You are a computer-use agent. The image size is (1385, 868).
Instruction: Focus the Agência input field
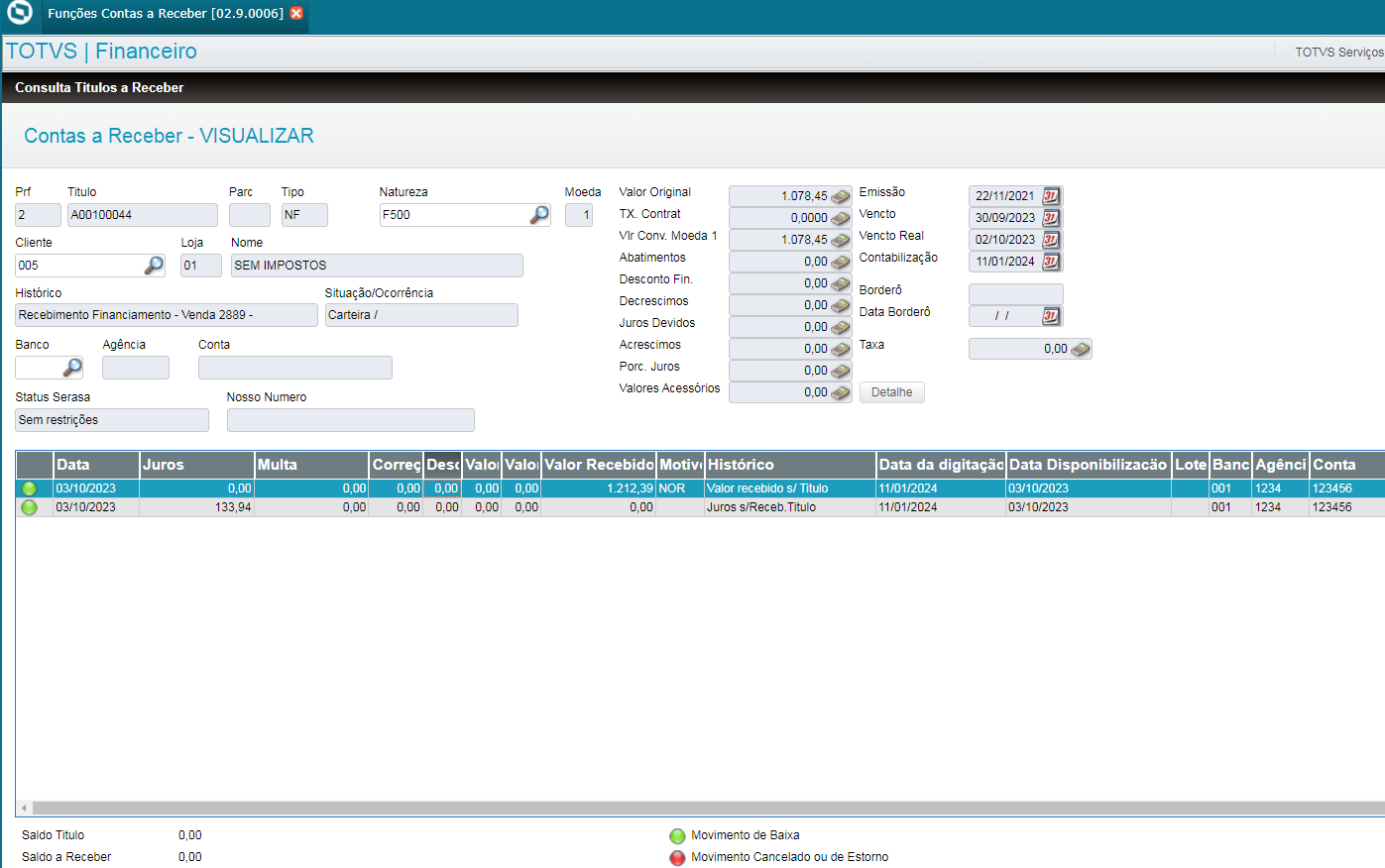tap(136, 368)
